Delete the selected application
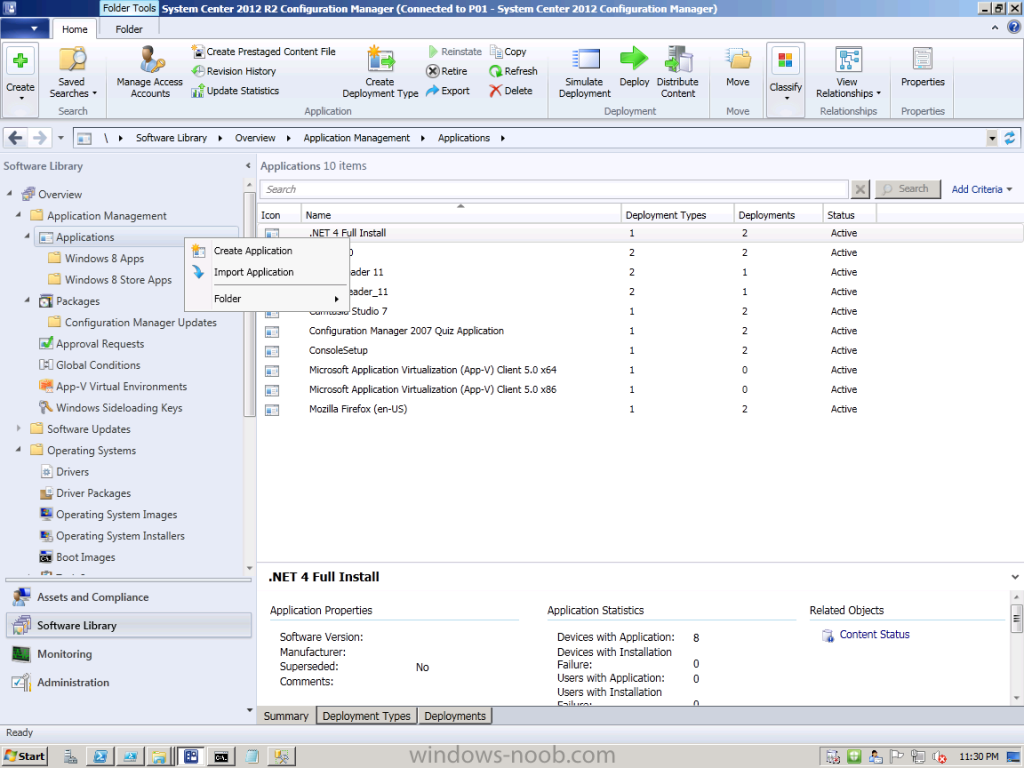Screen dimensions: 1024x768 tap(511, 91)
